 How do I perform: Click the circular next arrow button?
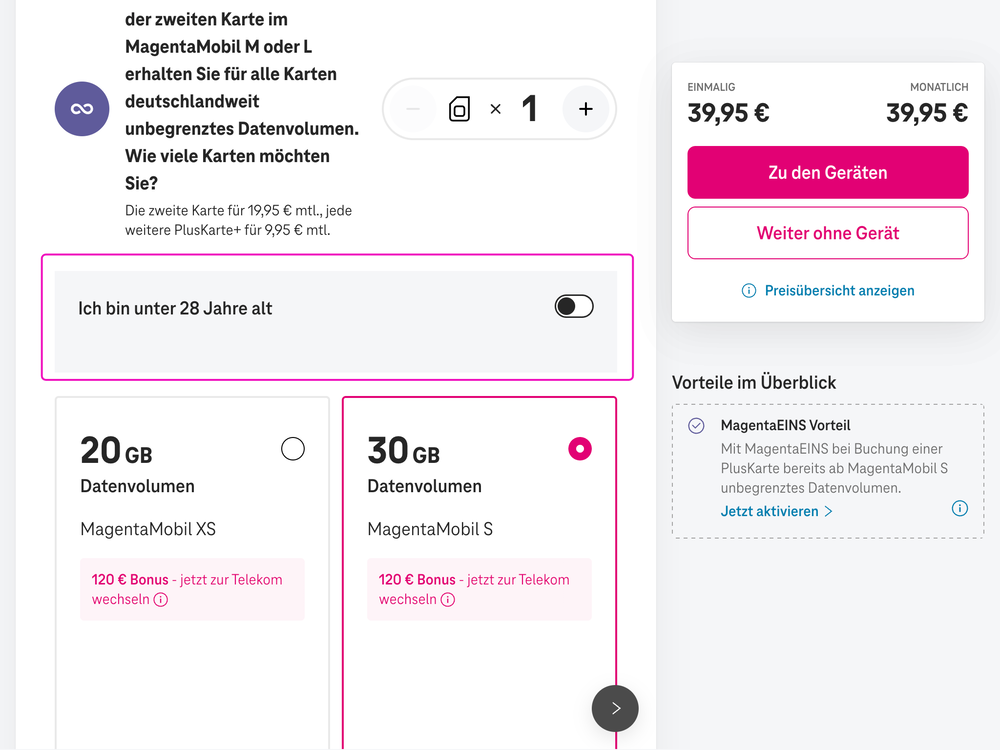click(x=614, y=708)
